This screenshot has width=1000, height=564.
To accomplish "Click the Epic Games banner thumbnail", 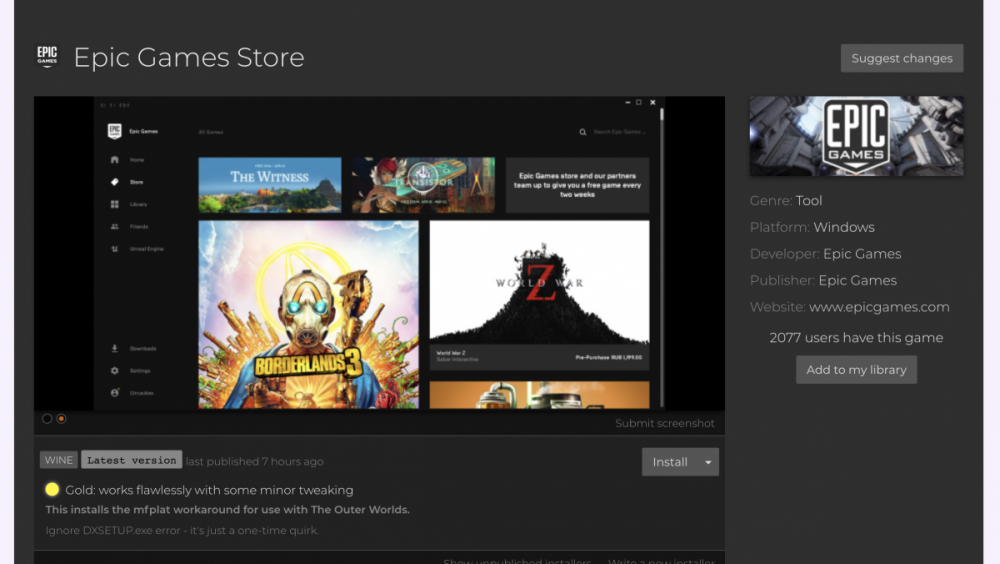I will pyautogui.click(x=856, y=136).
